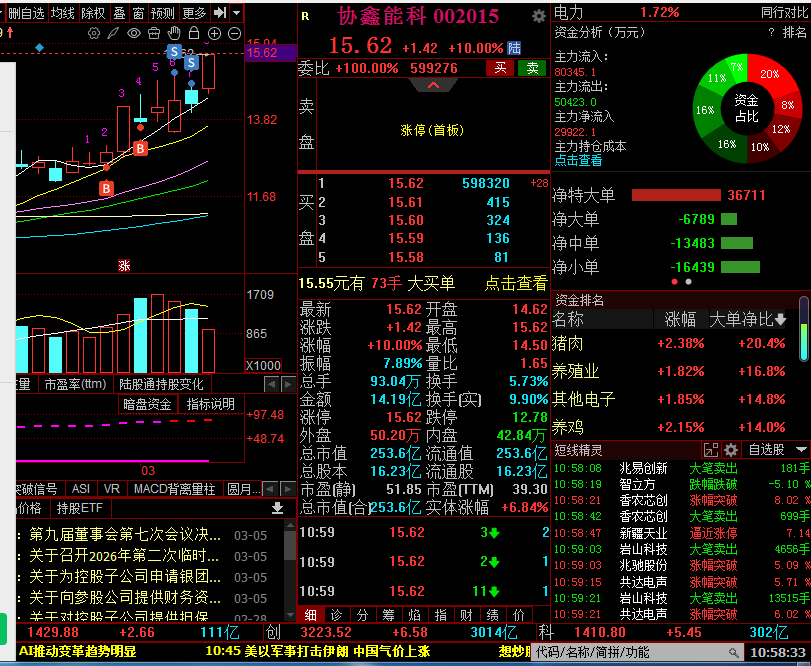Select the 持股ETF tab

click(x=80, y=508)
